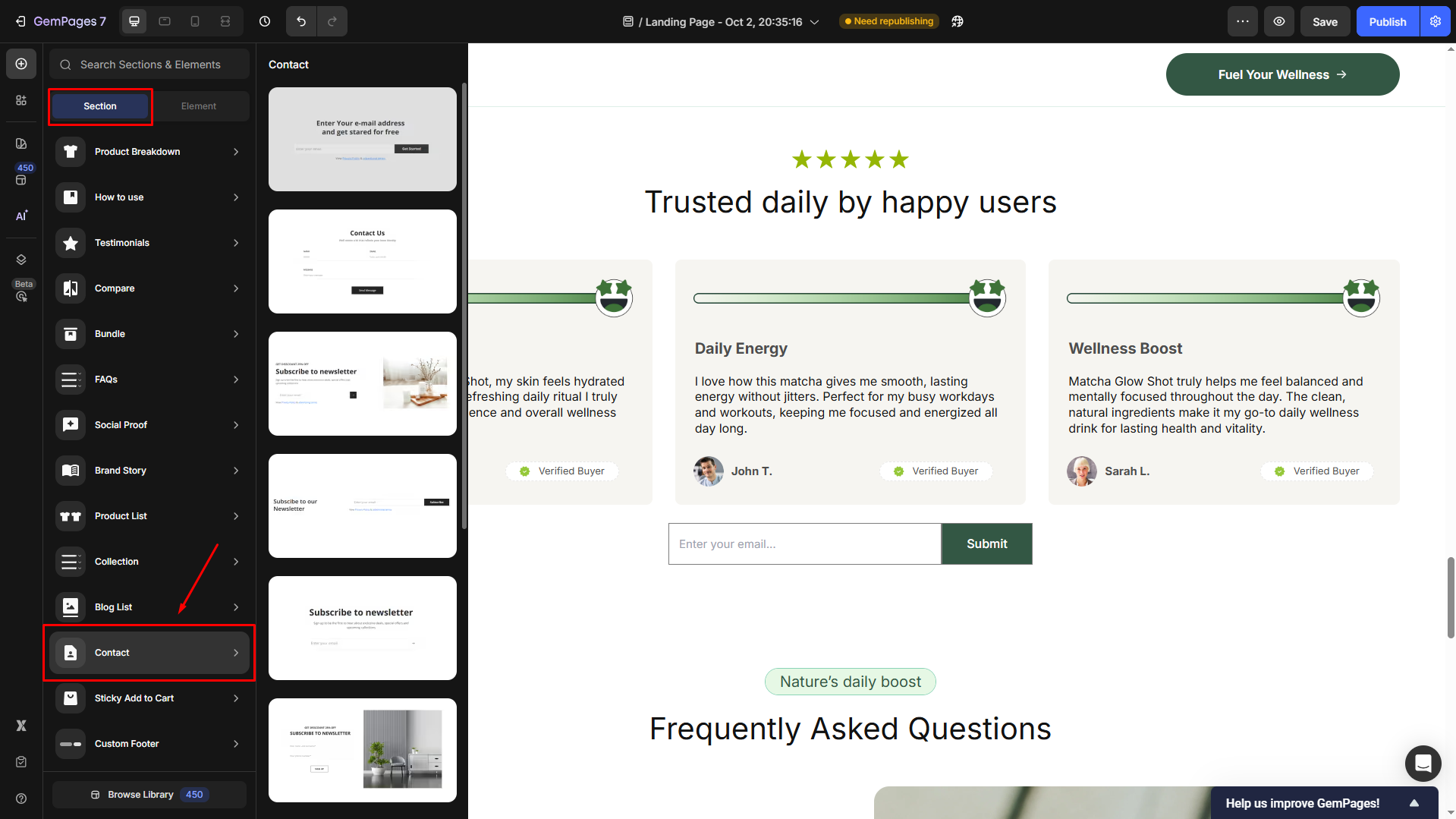1456x819 pixels.
Task: Open the help question mark icon
Action: (21, 799)
